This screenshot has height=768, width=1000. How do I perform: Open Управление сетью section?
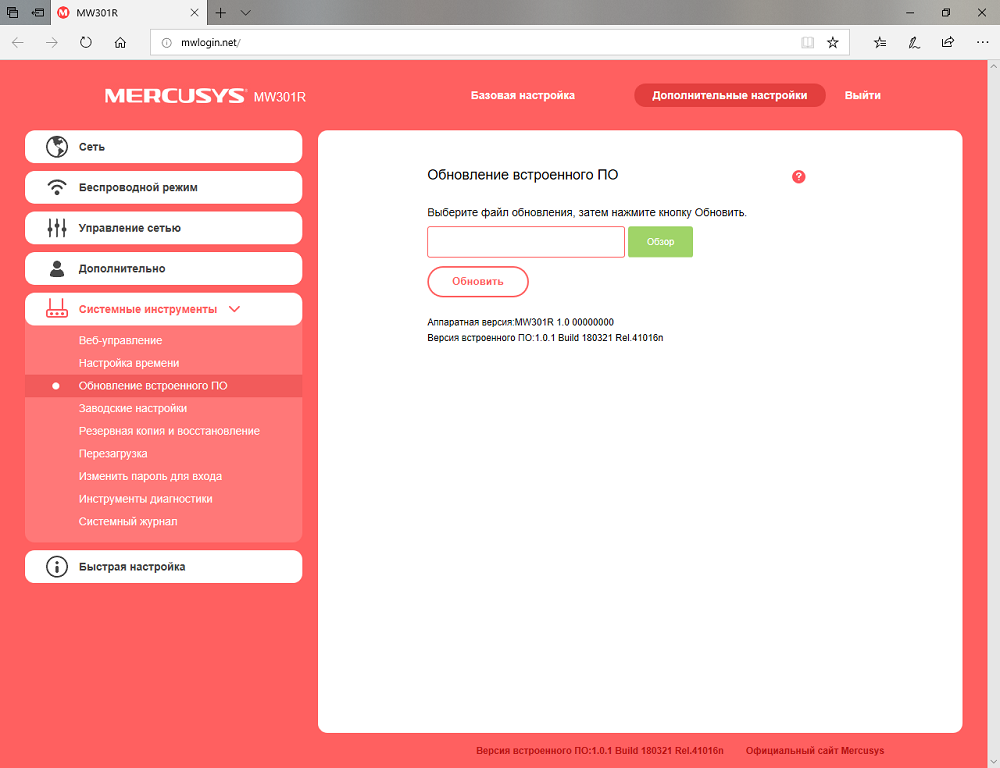[163, 228]
